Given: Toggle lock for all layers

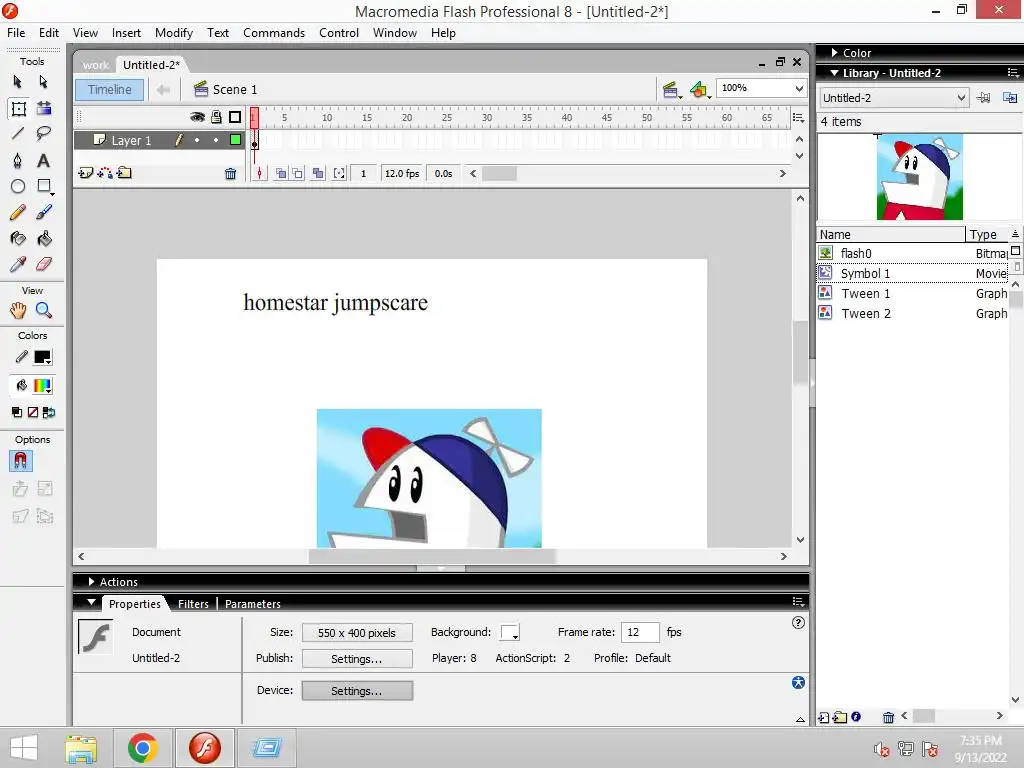Looking at the screenshot, I should point(215,117).
